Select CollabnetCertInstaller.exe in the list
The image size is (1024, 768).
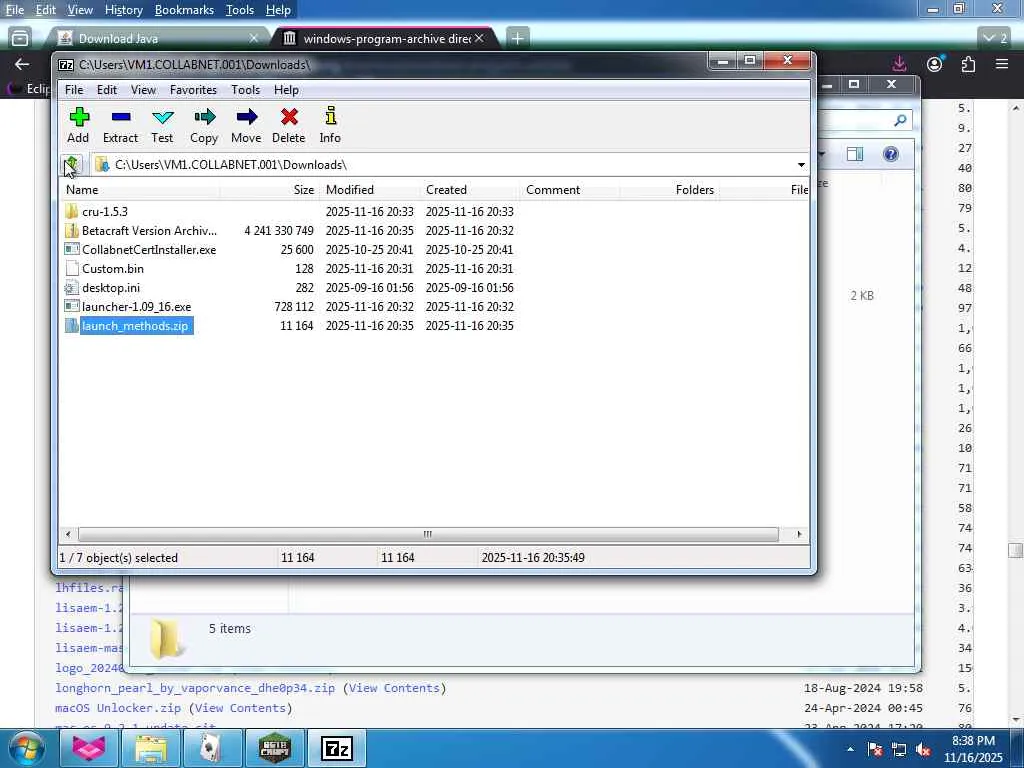coord(149,249)
